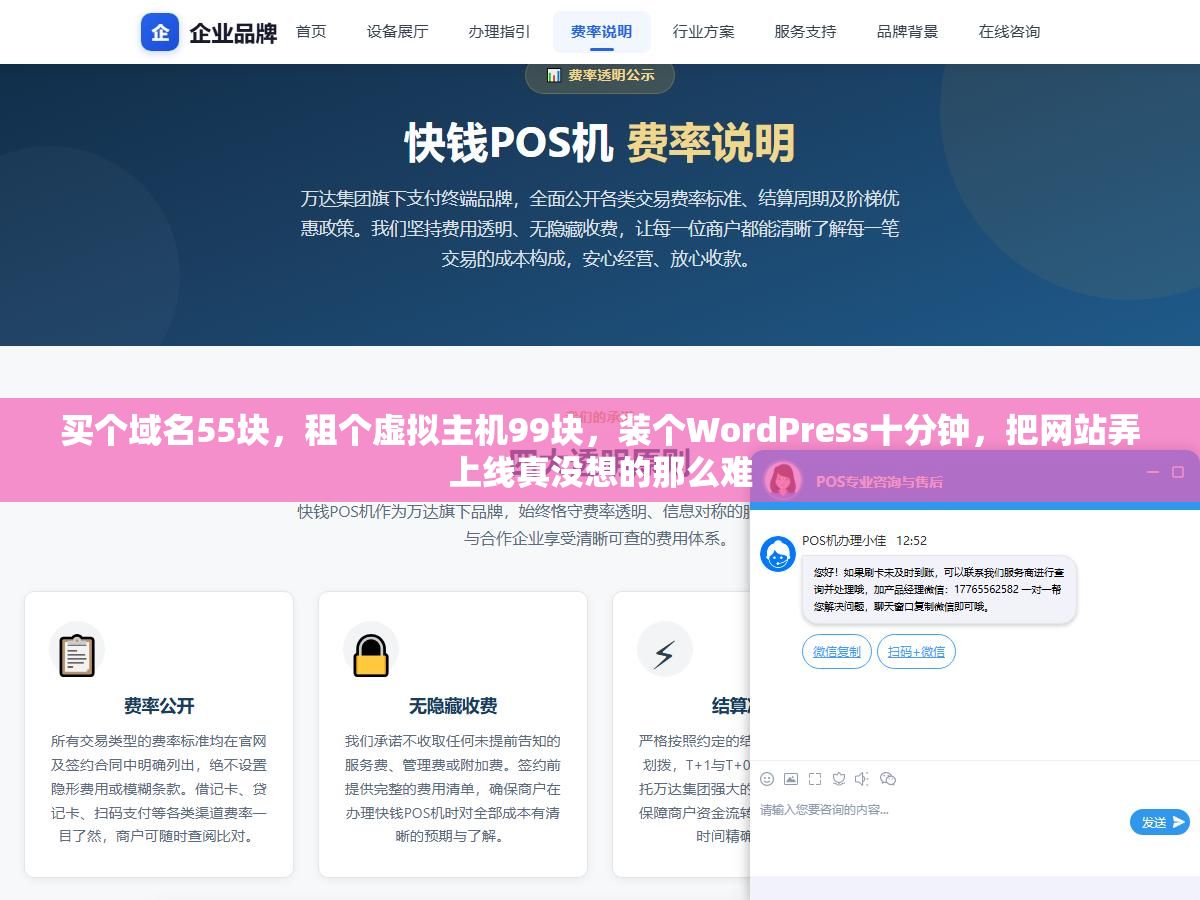1200x900 pixels.
Task: Click the pink overlay banner about WordPress
Action: click(600, 450)
